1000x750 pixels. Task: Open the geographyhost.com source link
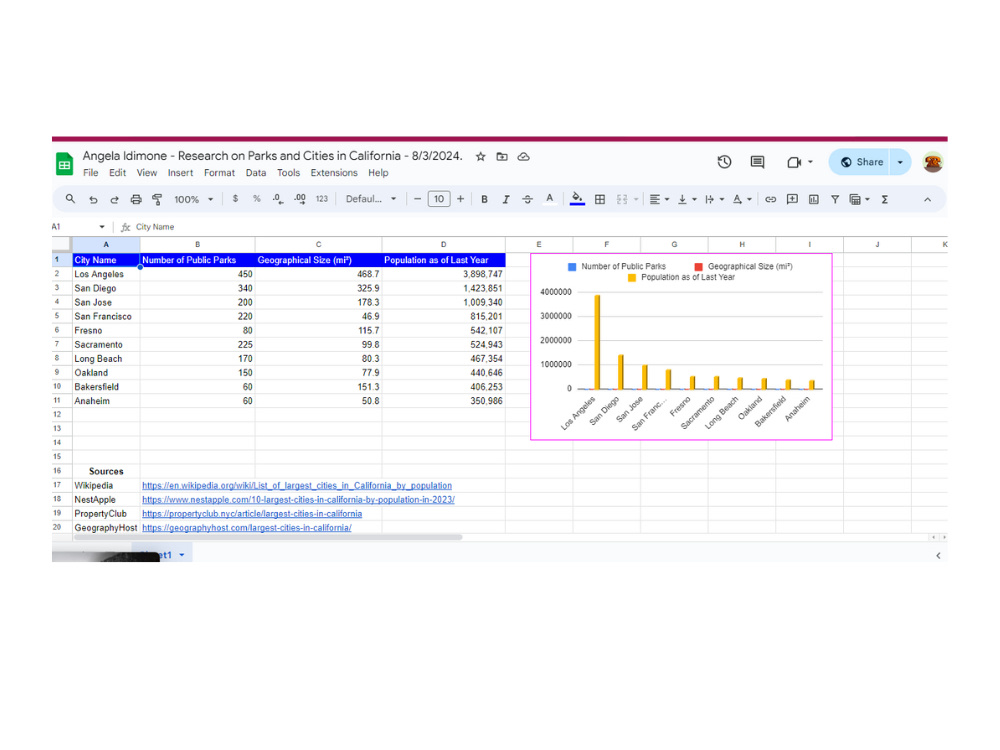click(x=246, y=528)
